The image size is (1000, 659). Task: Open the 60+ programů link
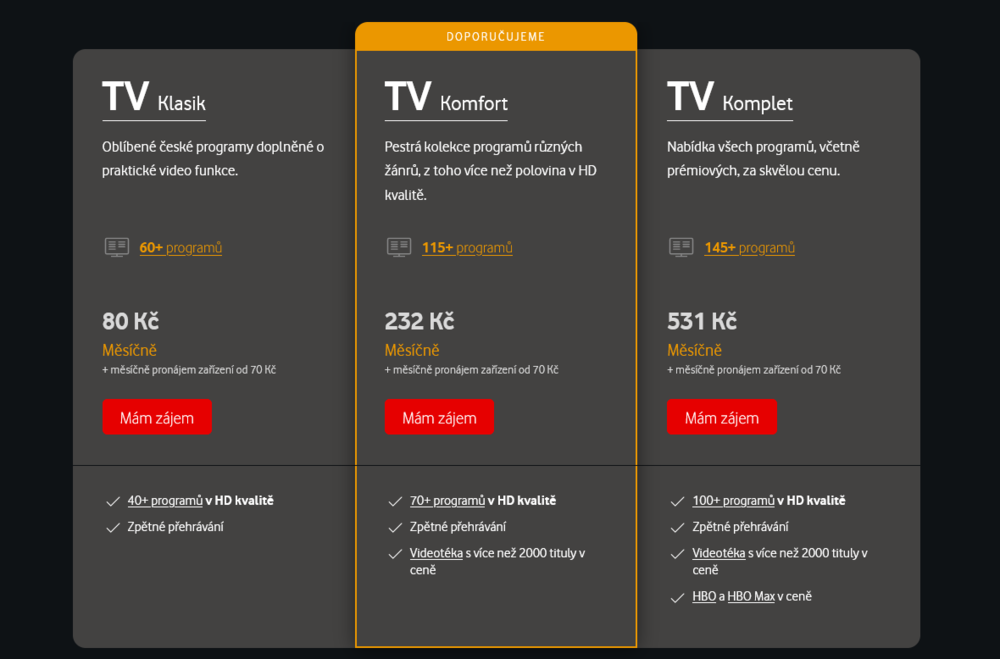(x=180, y=248)
